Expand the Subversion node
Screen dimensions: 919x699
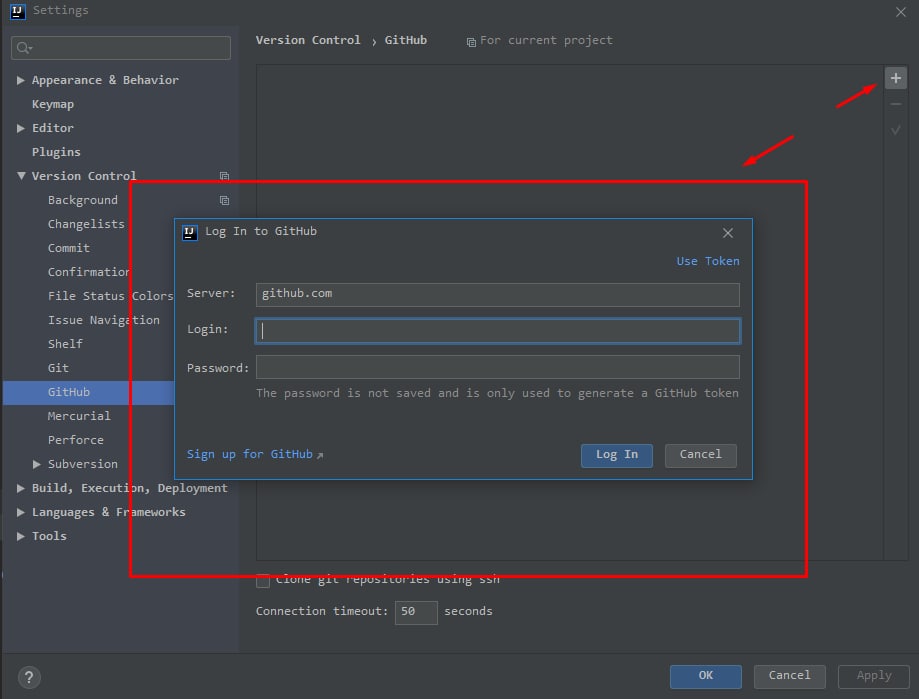click(x=36, y=464)
